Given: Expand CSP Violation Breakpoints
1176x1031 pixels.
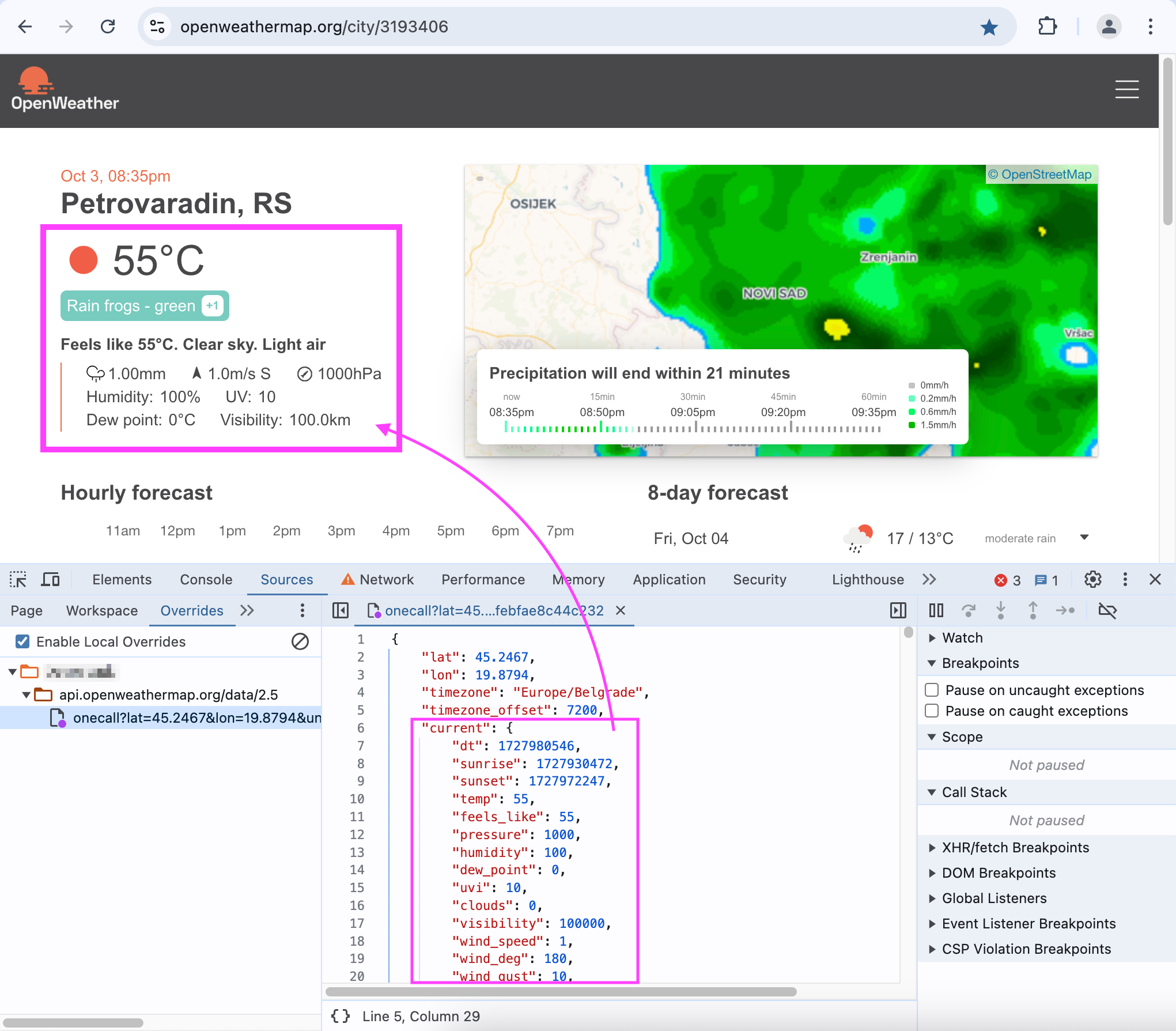Looking at the screenshot, I should point(932,949).
